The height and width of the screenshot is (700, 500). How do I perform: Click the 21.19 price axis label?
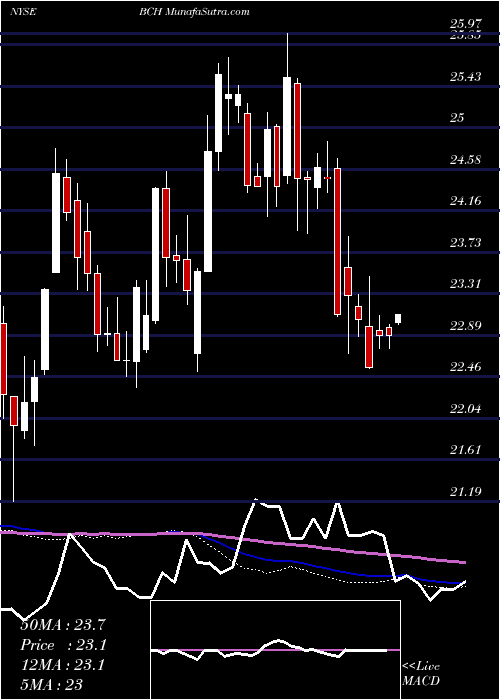tap(466, 492)
